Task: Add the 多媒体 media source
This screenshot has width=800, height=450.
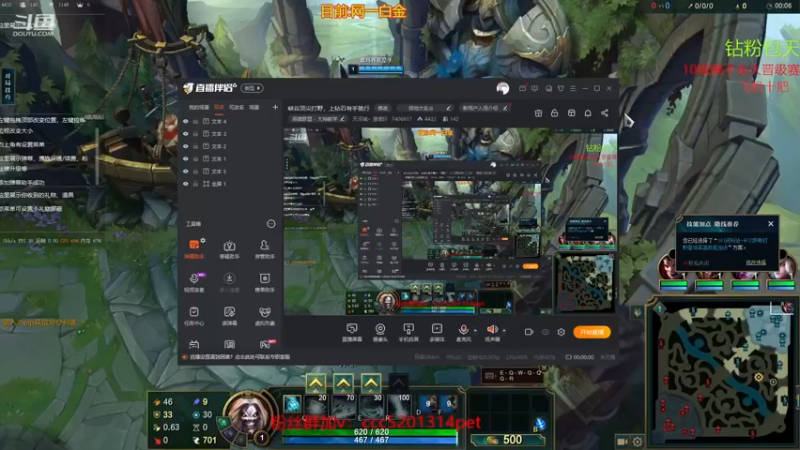Action: tap(437, 332)
